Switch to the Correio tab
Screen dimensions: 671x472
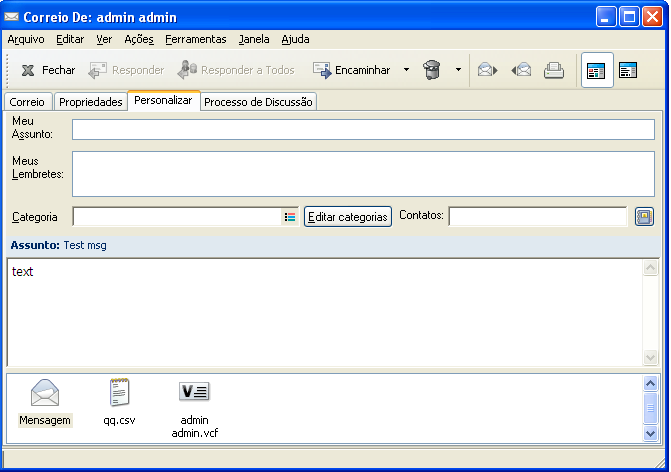27,102
